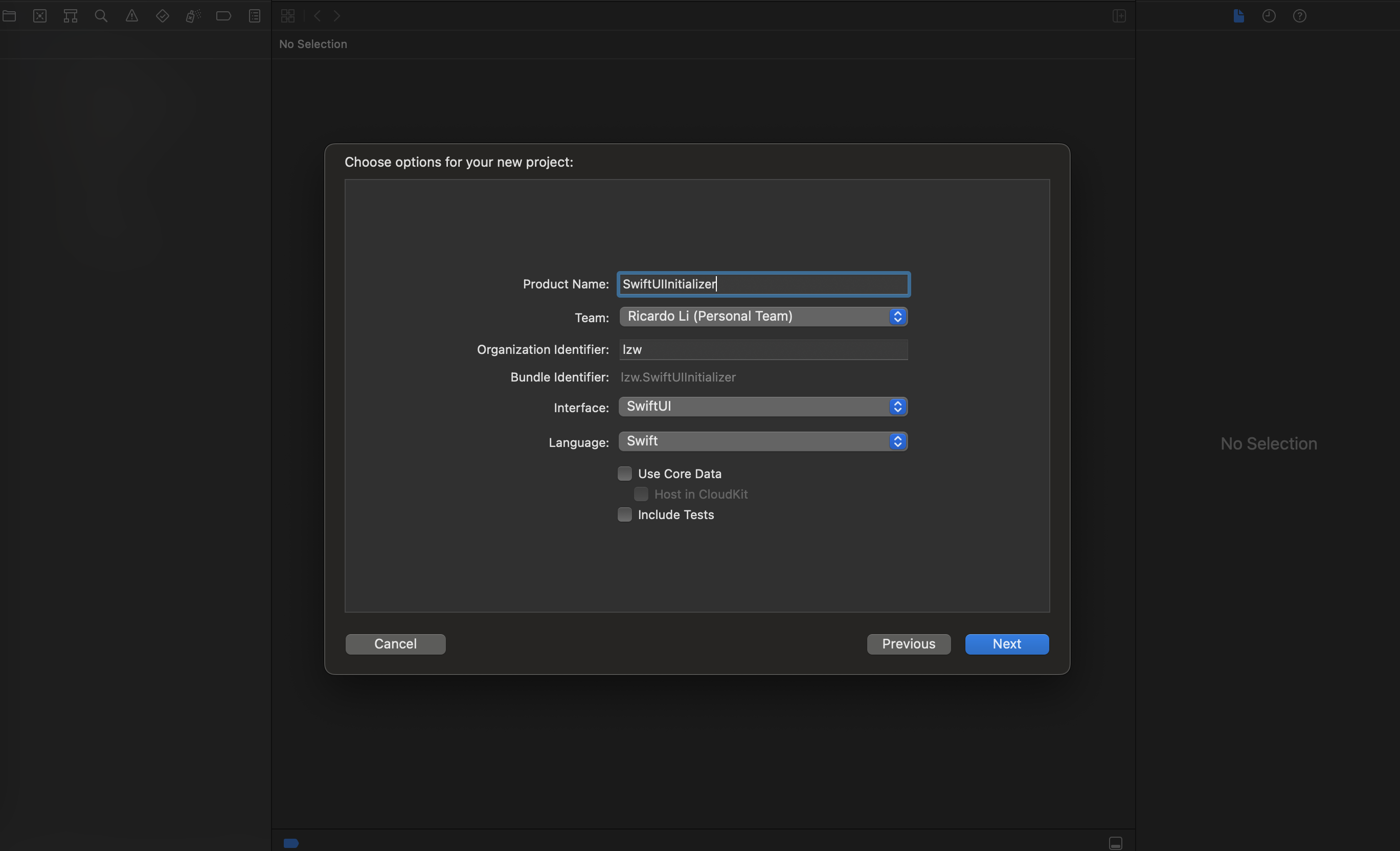Switch to the Quick Help inspector tab
The image size is (1400, 851).
[x=1299, y=16]
